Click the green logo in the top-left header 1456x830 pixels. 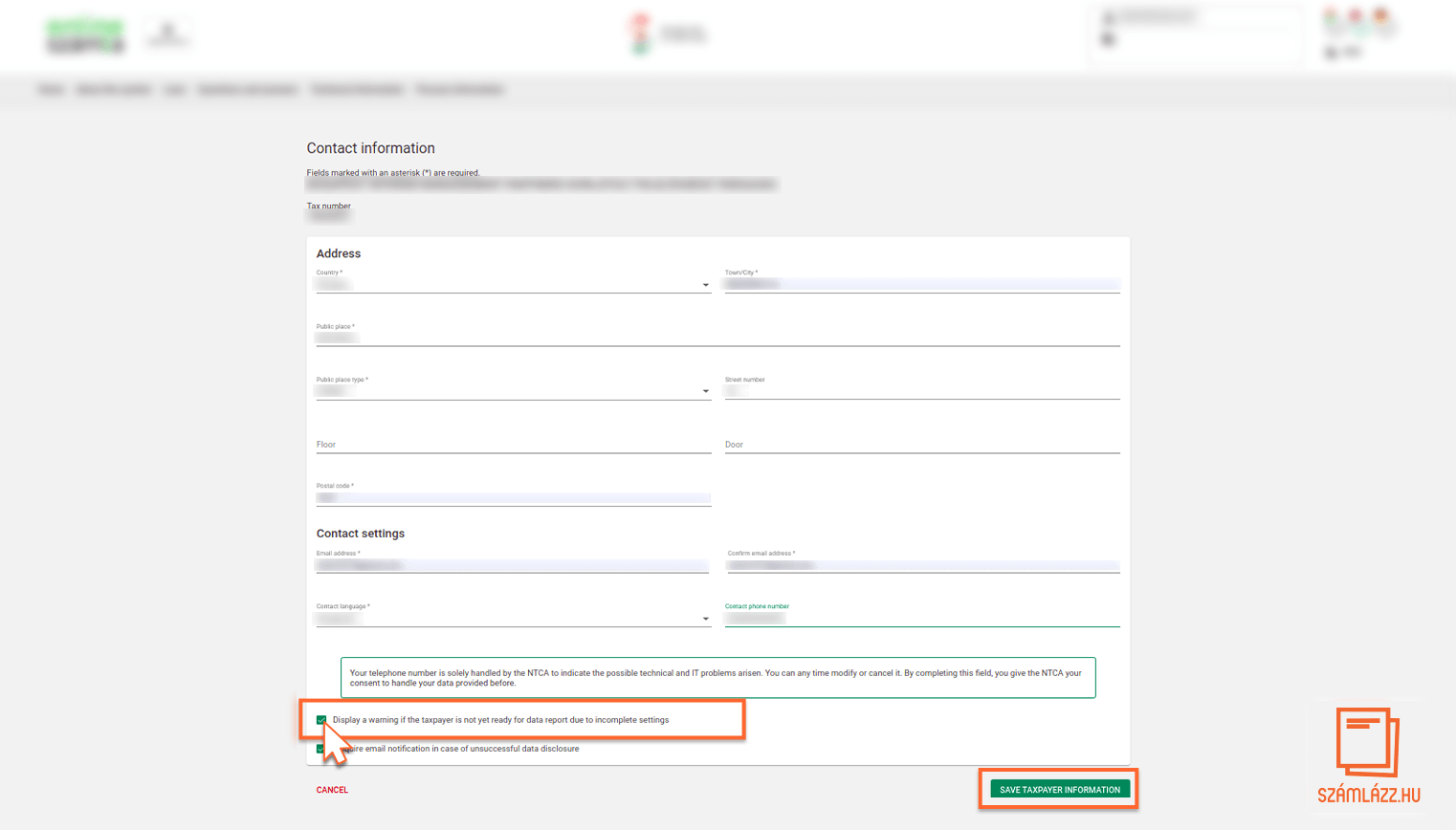tap(85, 35)
